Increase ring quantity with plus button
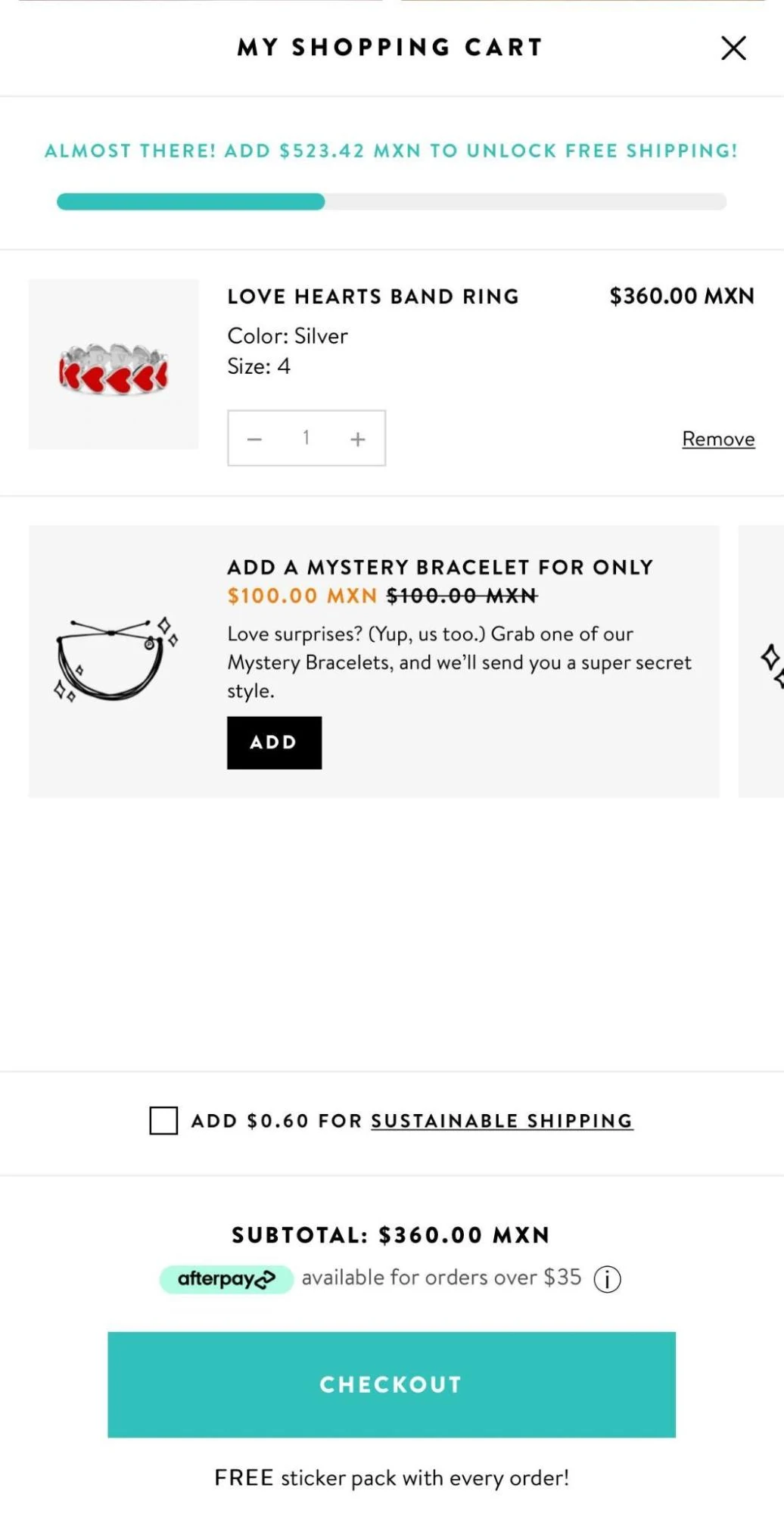Image resolution: width=784 pixels, height=1513 pixels. [358, 439]
